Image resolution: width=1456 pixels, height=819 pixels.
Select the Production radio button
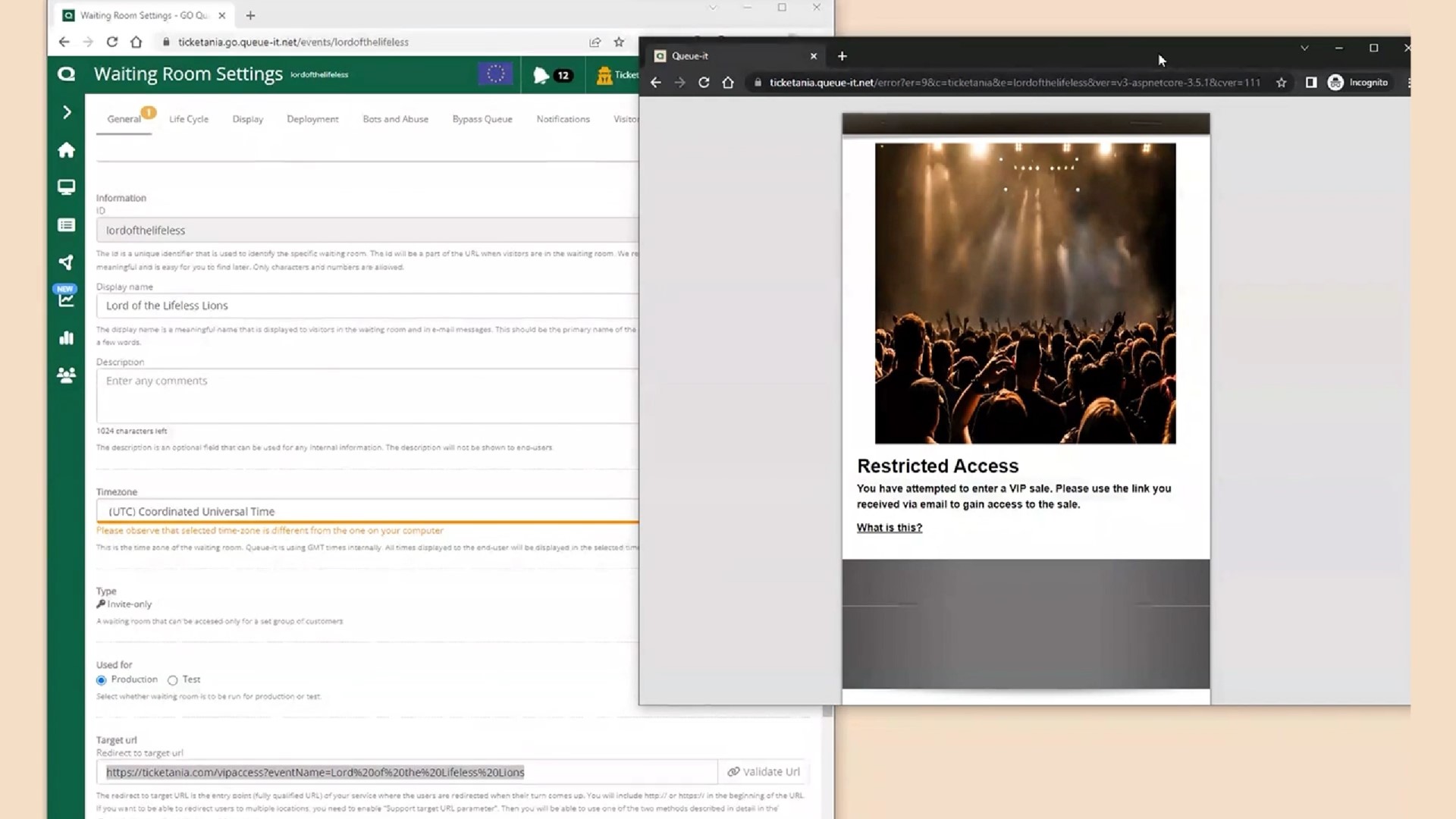click(101, 680)
